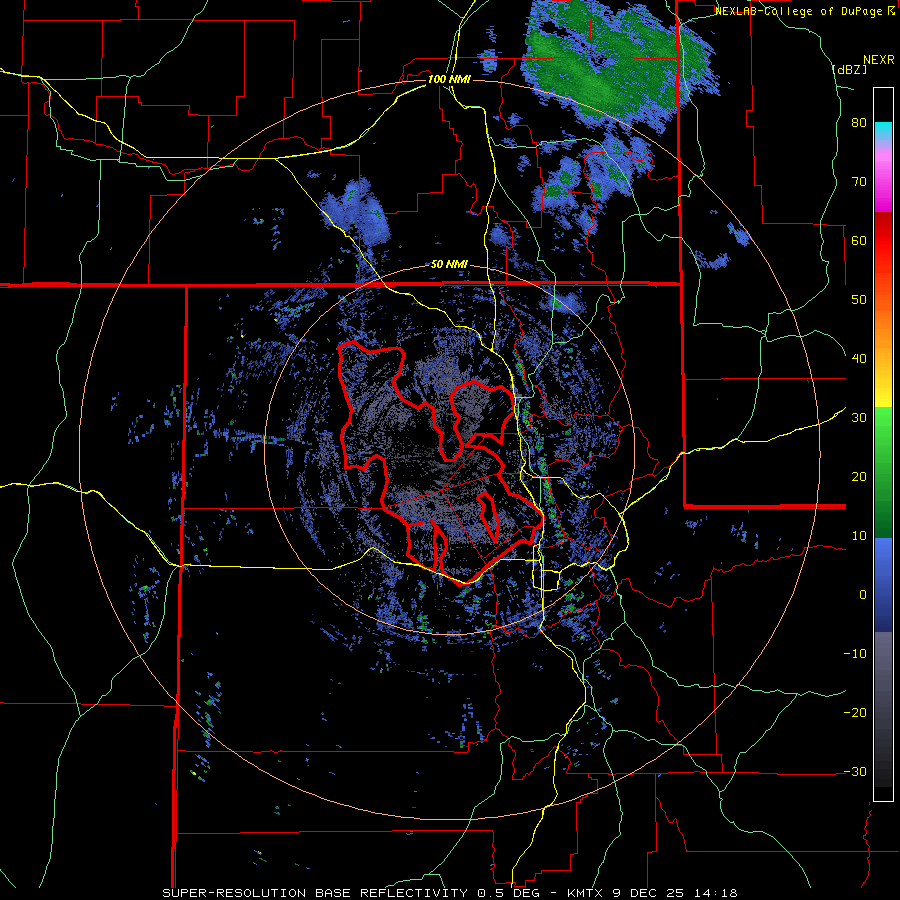Click the 70 value on the color scale
900x900 pixels.
click(x=859, y=182)
